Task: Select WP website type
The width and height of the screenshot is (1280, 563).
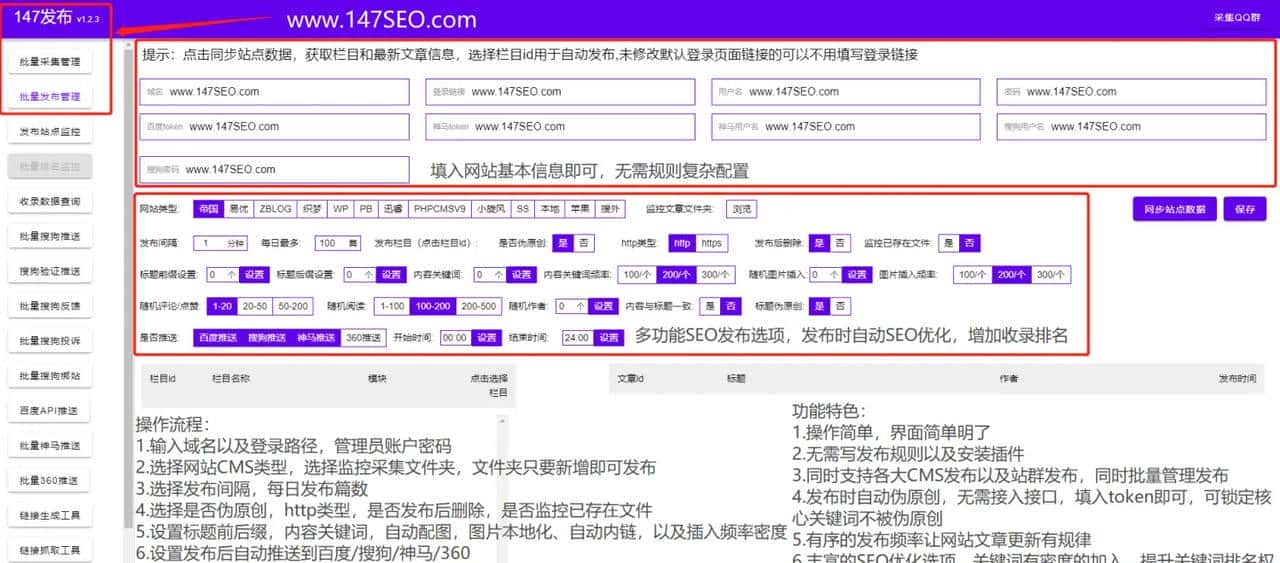Action: [x=341, y=209]
